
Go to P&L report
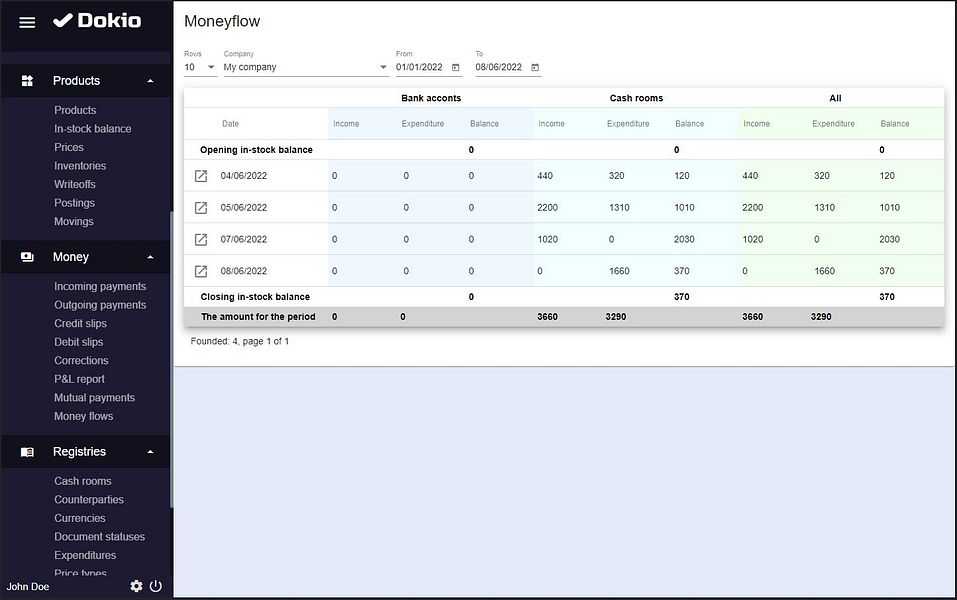tap(79, 379)
